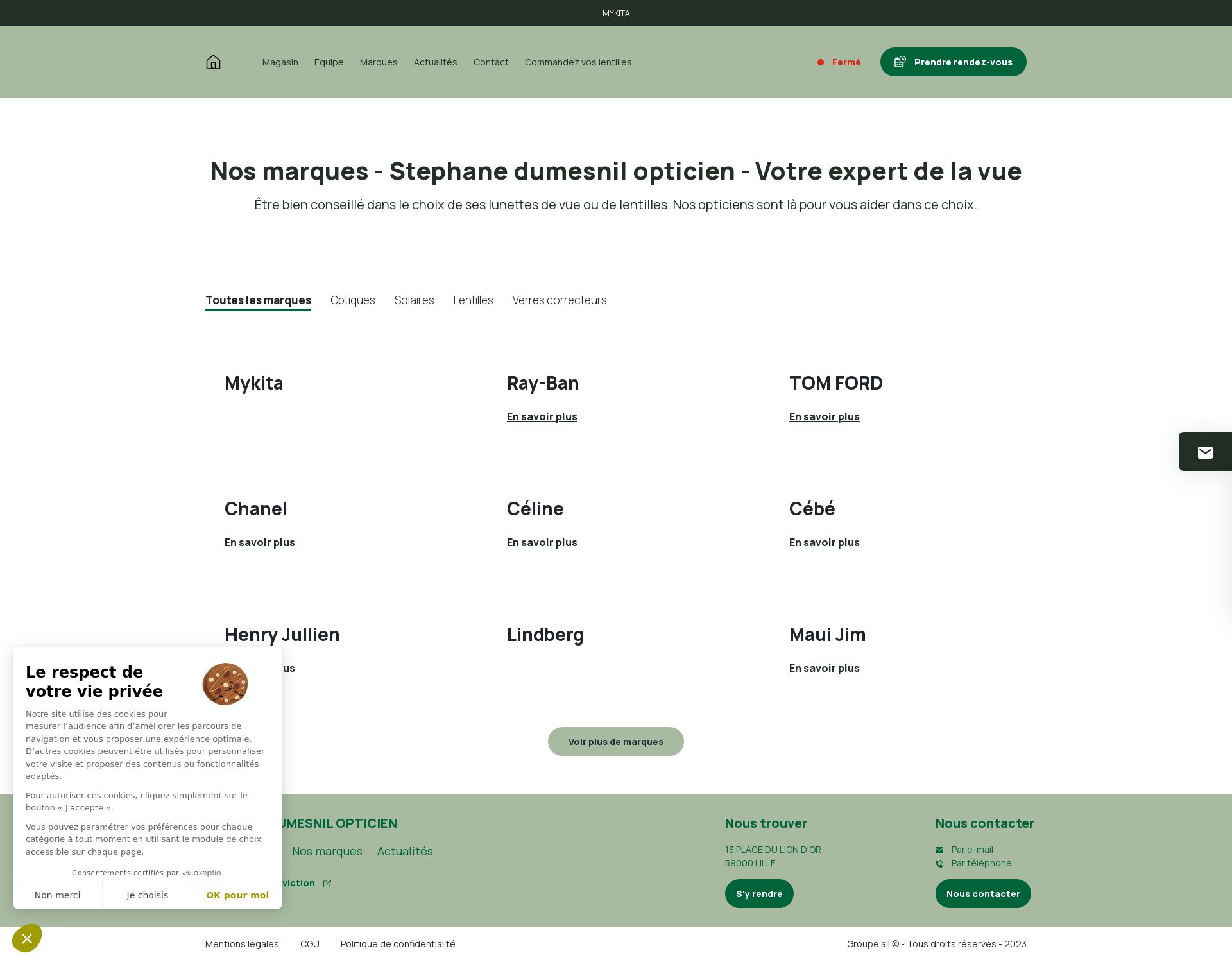Image resolution: width=1232 pixels, height=960 pixels.
Task: Click the Nous contacter button
Action: [x=983, y=894]
